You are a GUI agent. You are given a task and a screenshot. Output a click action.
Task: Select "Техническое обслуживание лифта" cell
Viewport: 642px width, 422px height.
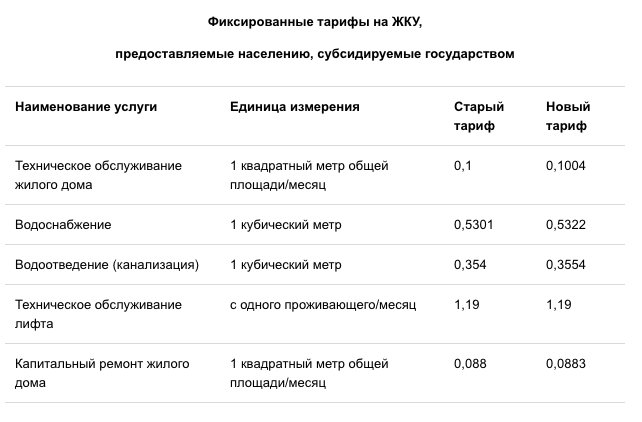(98, 314)
